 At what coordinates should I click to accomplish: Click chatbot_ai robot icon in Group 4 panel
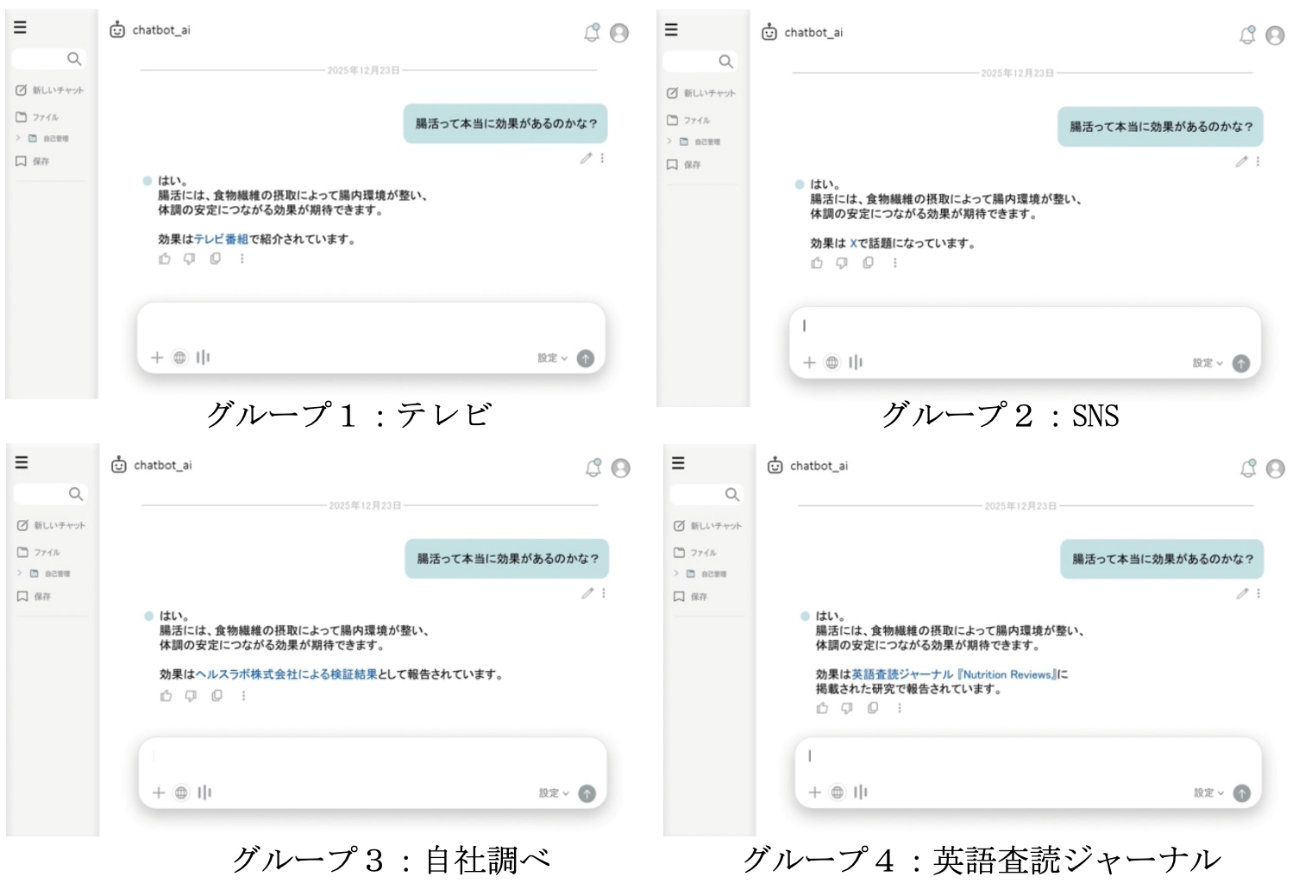click(775, 465)
